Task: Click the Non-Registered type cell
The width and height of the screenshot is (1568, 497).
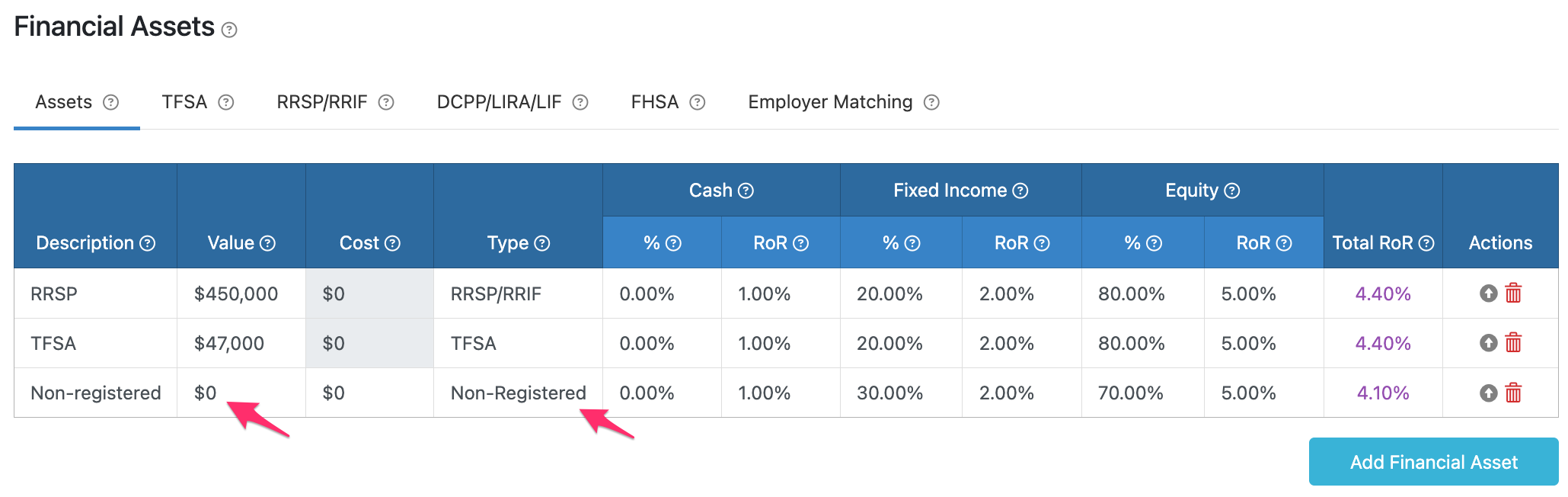Action: click(518, 393)
